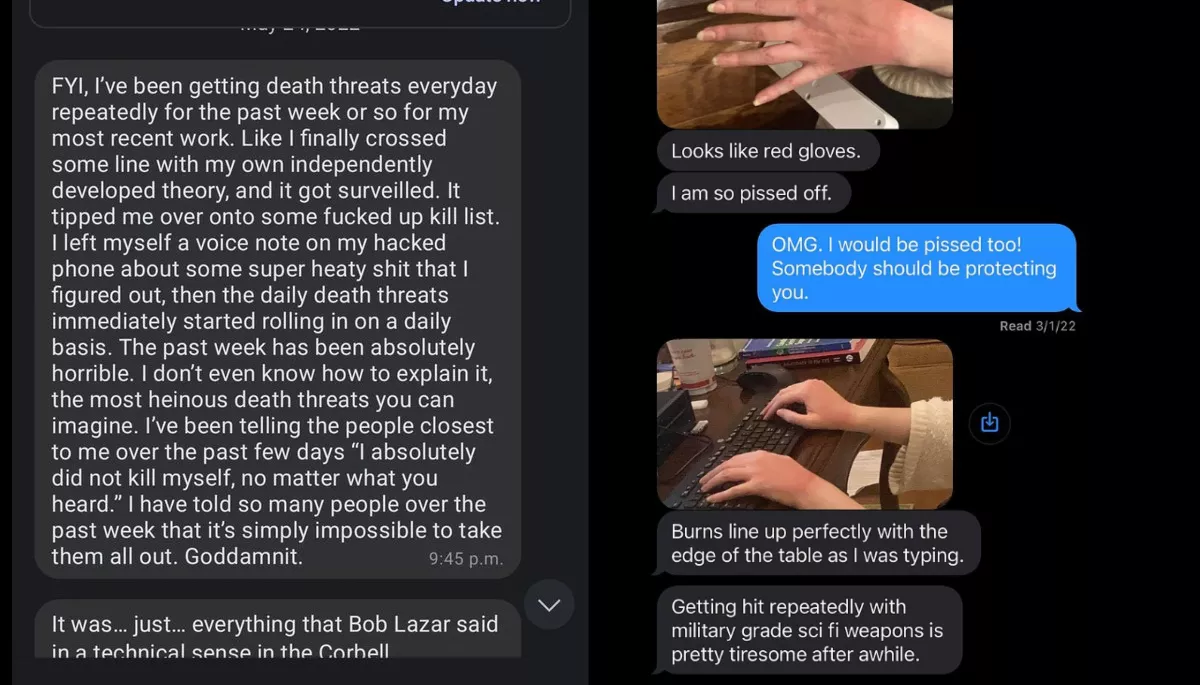Open the hand on wooden table photo
Screen dimensions: 1200x685
click(x=804, y=64)
